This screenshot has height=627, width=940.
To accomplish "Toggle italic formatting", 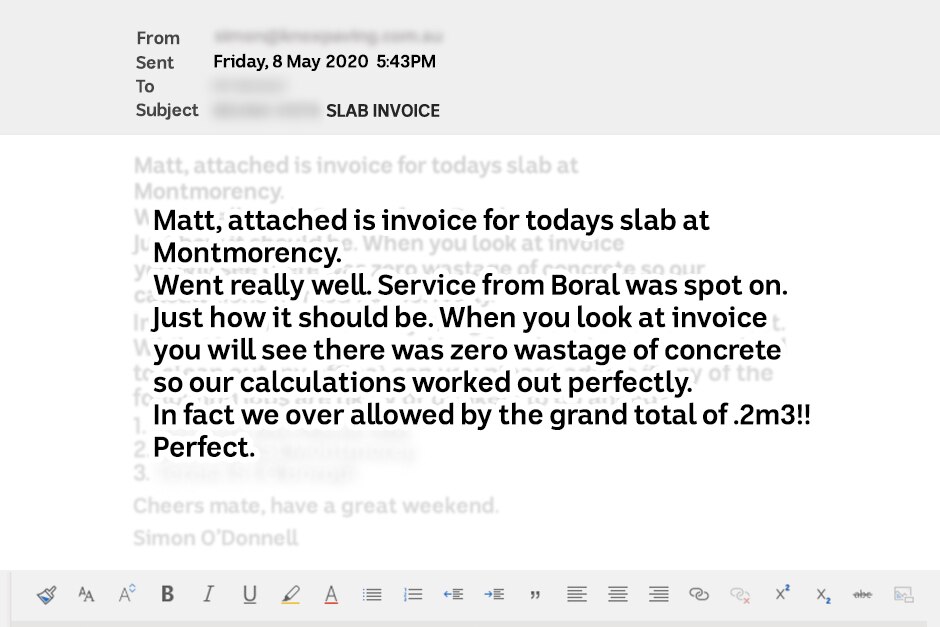I will [x=208, y=593].
